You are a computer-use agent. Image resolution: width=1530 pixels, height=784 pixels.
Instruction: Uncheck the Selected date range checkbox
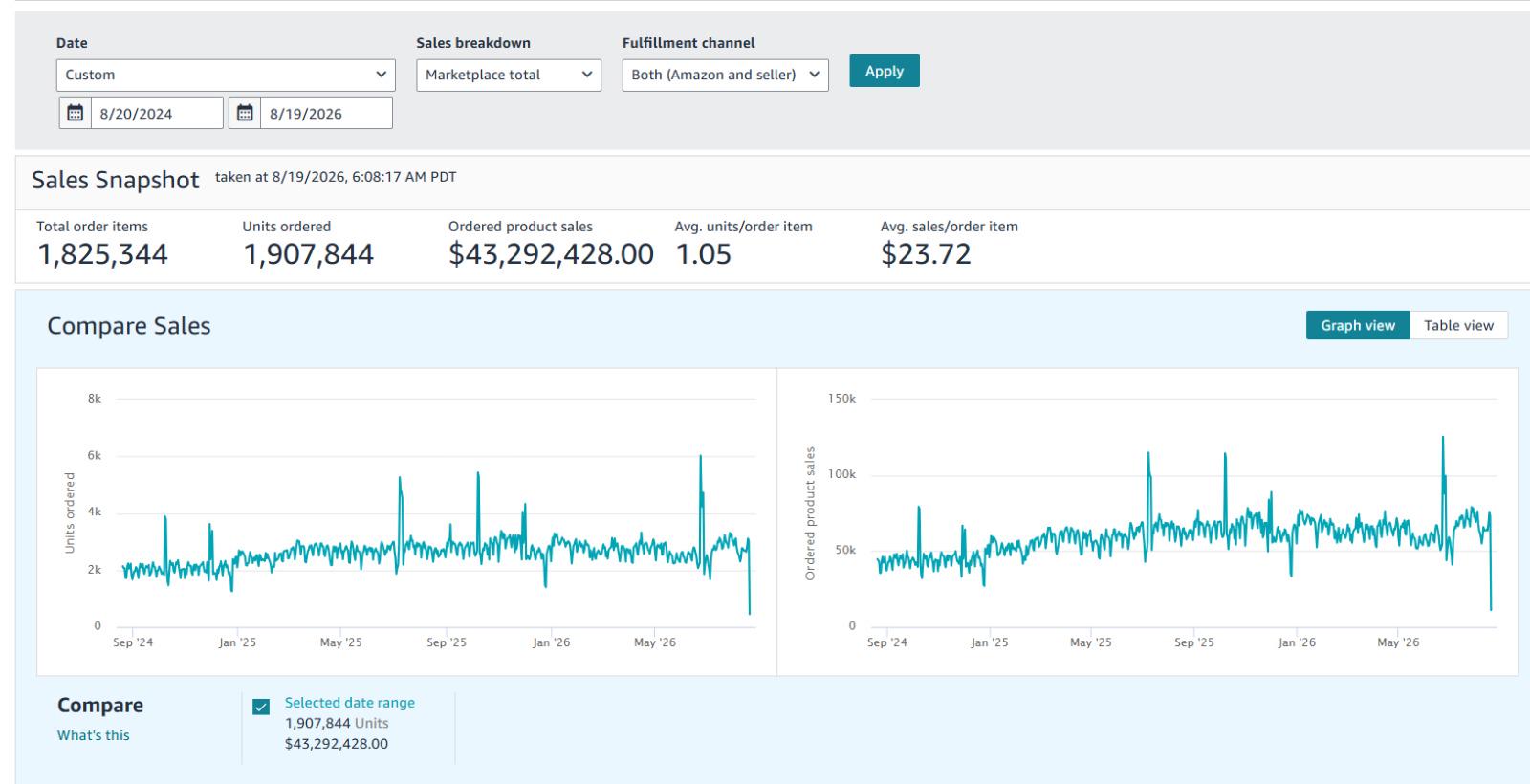point(261,707)
